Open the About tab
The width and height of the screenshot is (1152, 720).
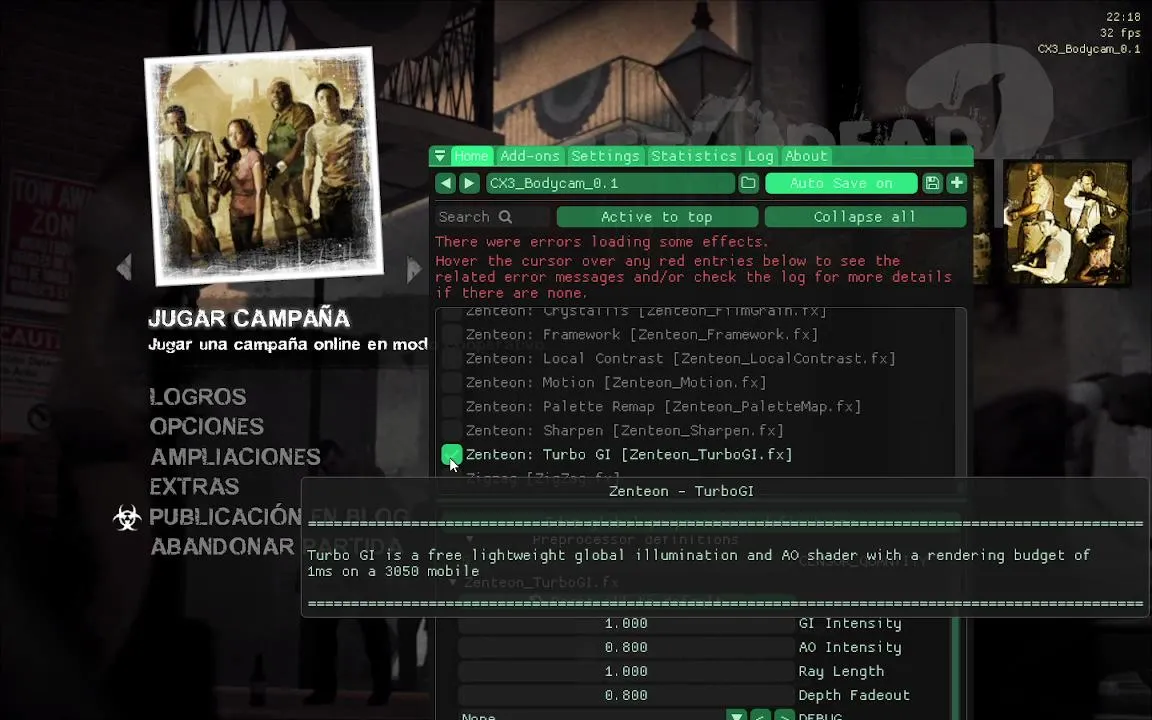806,156
